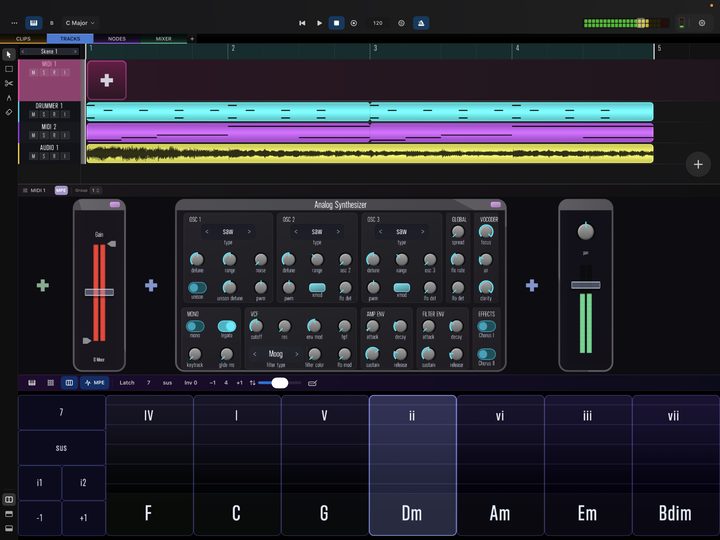Click the 120 tempo field
Image resolution: width=720 pixels, height=540 pixels.
[377, 23]
